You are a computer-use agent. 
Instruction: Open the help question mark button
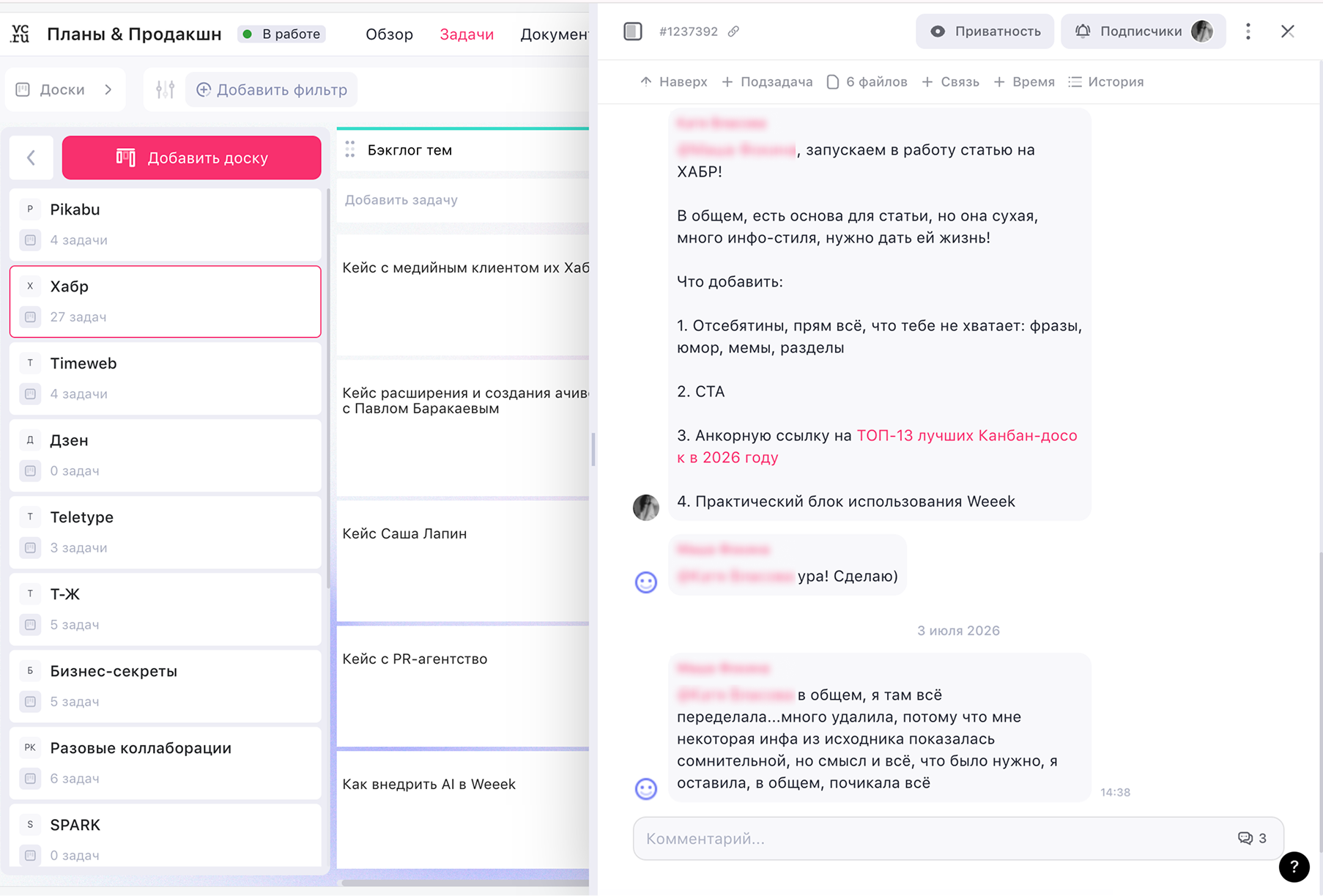click(x=1294, y=867)
